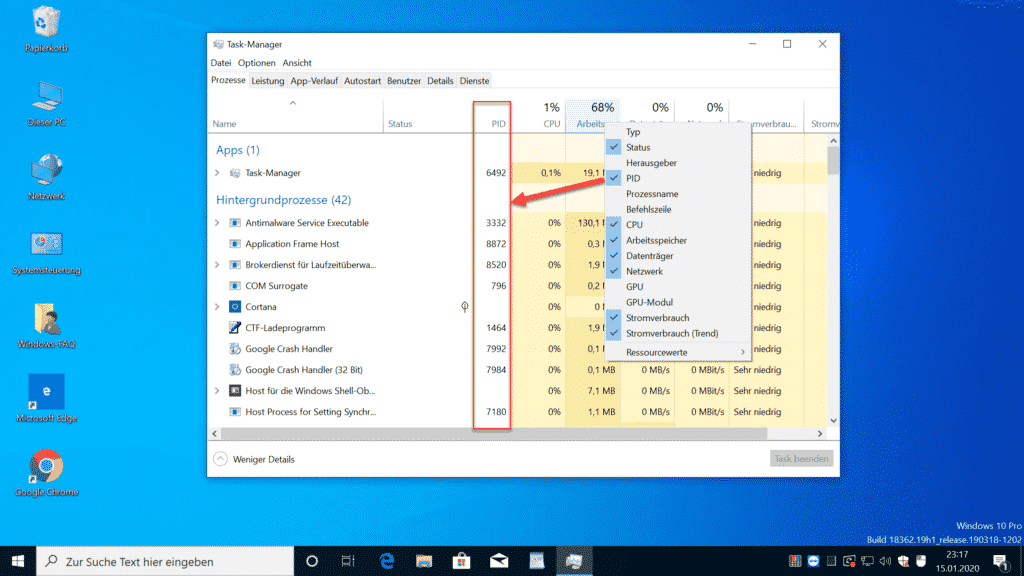Enable the Prozessname column entry
1024x576 pixels.
click(x=678, y=194)
